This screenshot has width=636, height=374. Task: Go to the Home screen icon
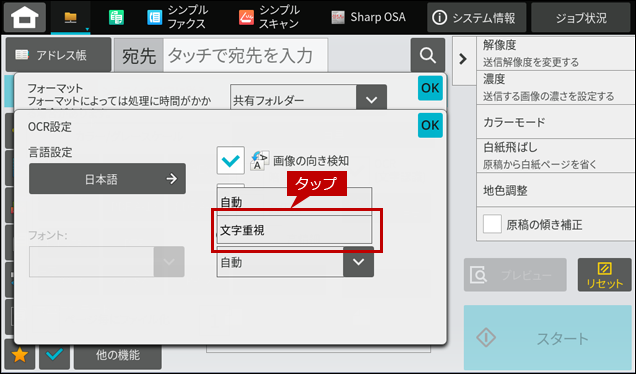tap(25, 17)
